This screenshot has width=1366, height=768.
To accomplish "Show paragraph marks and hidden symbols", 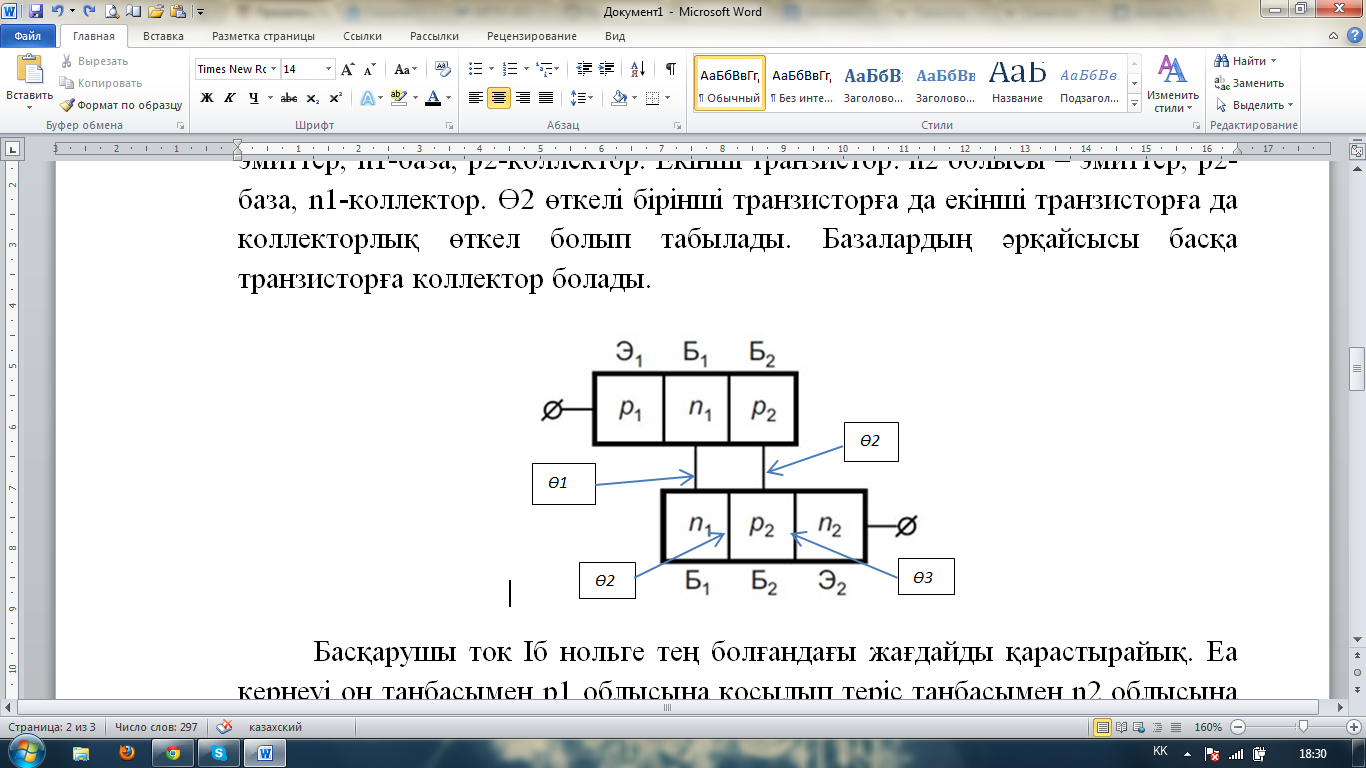I will pos(670,69).
